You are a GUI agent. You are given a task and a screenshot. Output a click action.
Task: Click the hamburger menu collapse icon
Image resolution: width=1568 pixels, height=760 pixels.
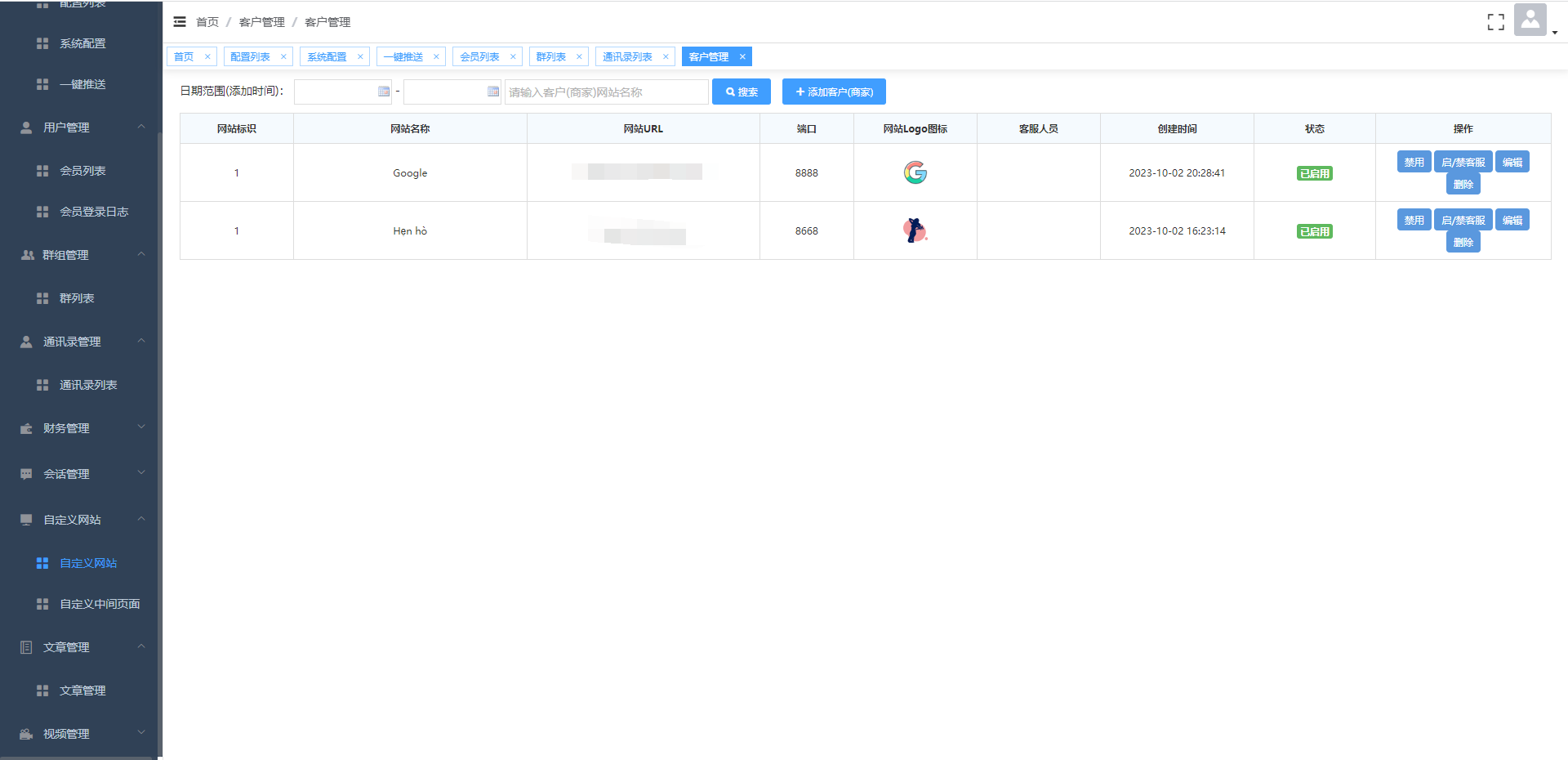coord(180,22)
